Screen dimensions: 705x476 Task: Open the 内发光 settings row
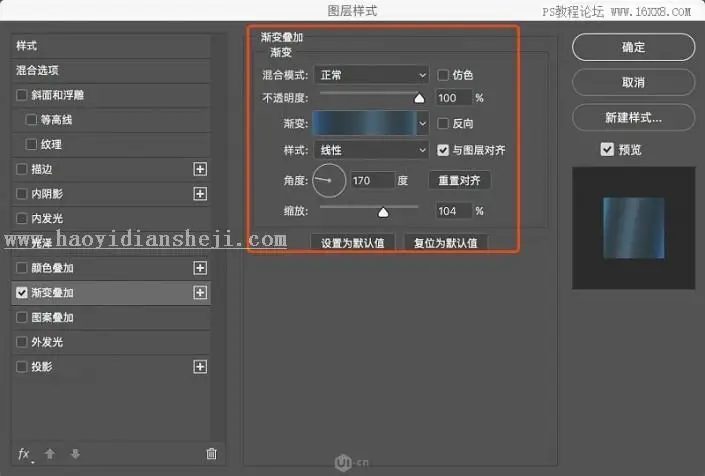coord(111,219)
